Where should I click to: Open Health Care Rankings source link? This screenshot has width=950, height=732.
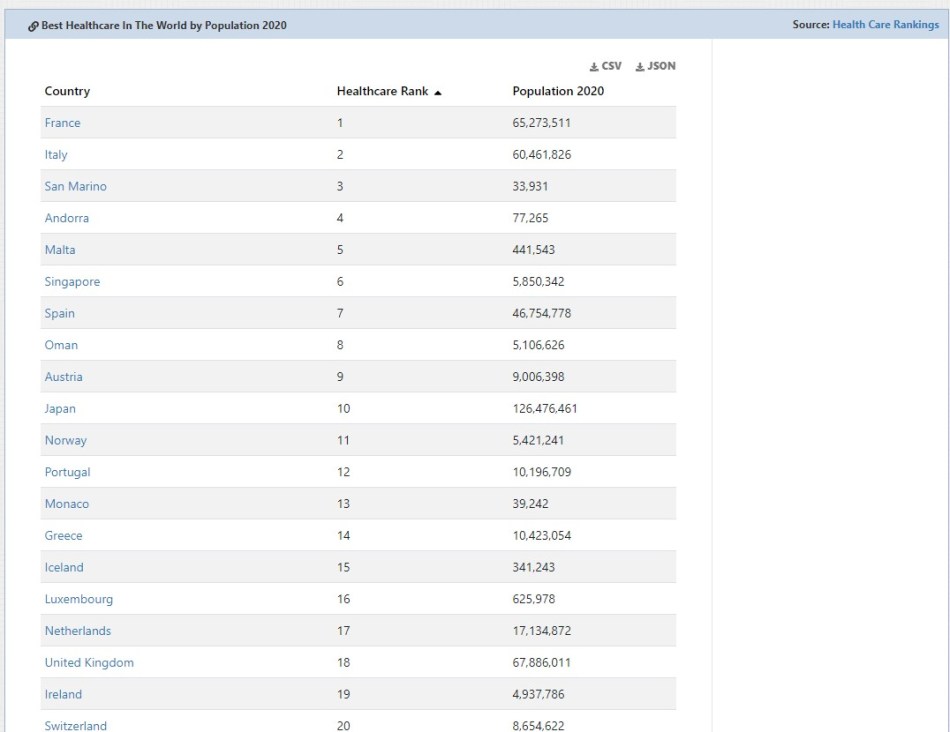click(x=885, y=25)
